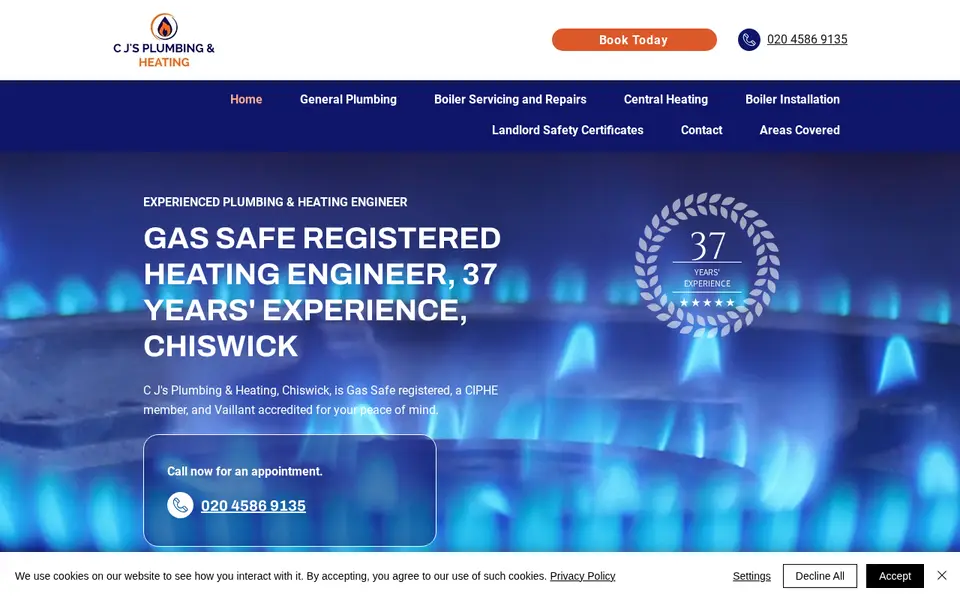Screen dimensions: 960x600
Task: Click Decline All cookies button
Action: pos(820,576)
